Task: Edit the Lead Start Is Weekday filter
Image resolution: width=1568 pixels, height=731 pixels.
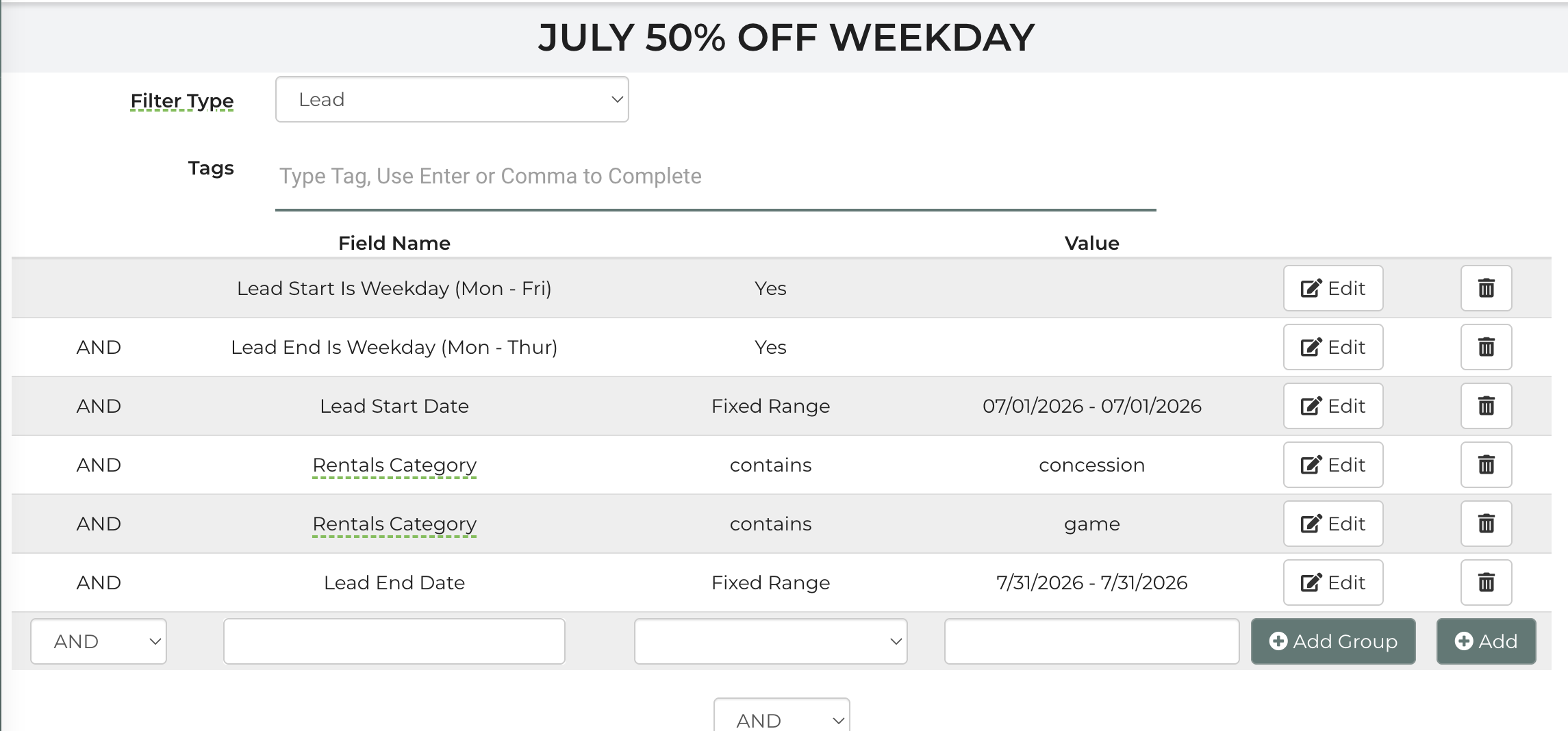Action: point(1333,288)
